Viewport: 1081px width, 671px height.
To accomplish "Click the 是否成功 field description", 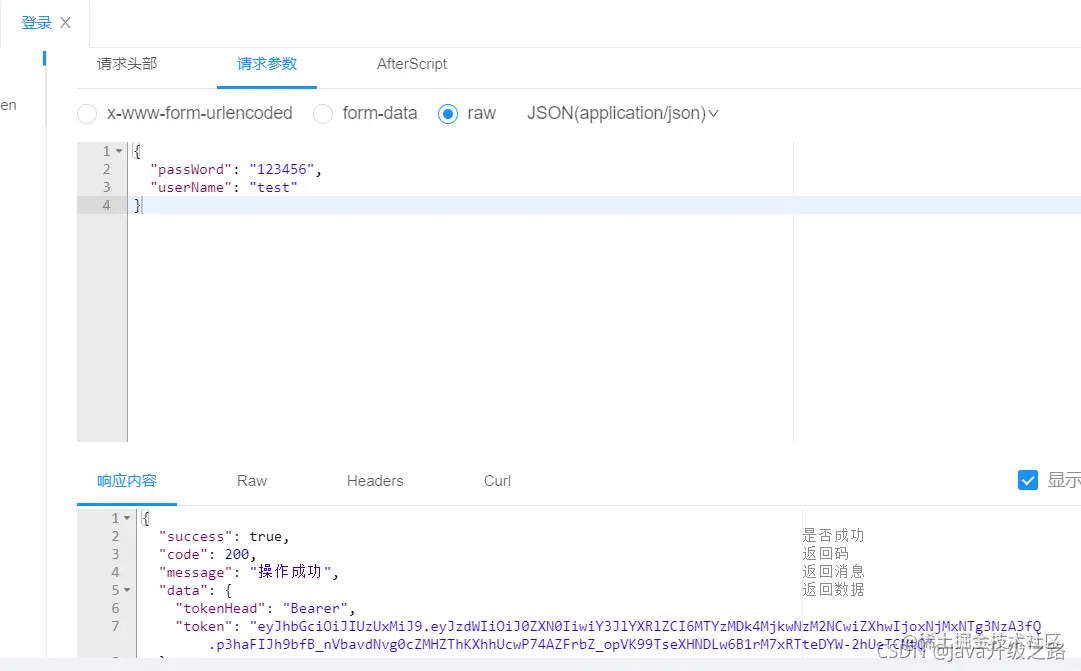I will [x=833, y=535].
